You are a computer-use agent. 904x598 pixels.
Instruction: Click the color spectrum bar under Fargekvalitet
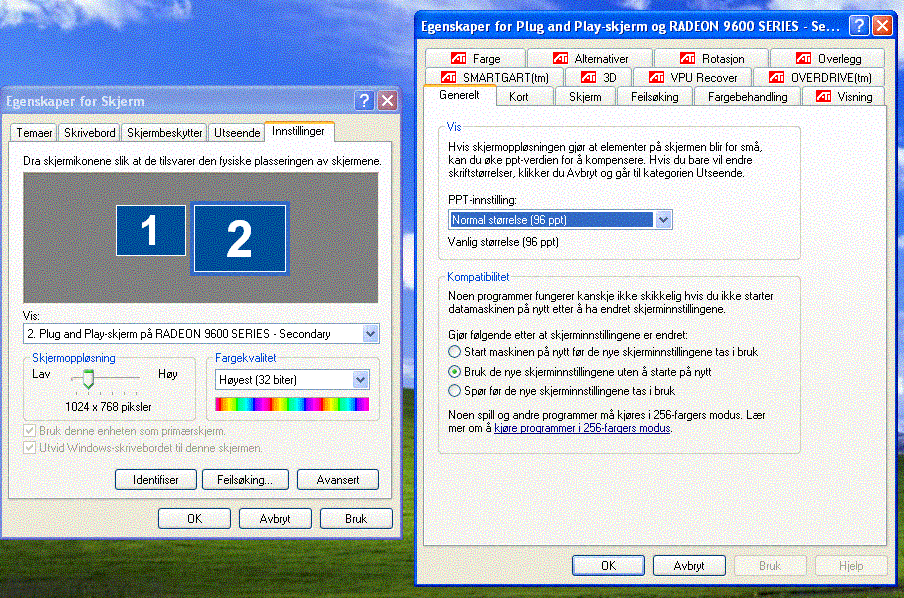coord(292,404)
